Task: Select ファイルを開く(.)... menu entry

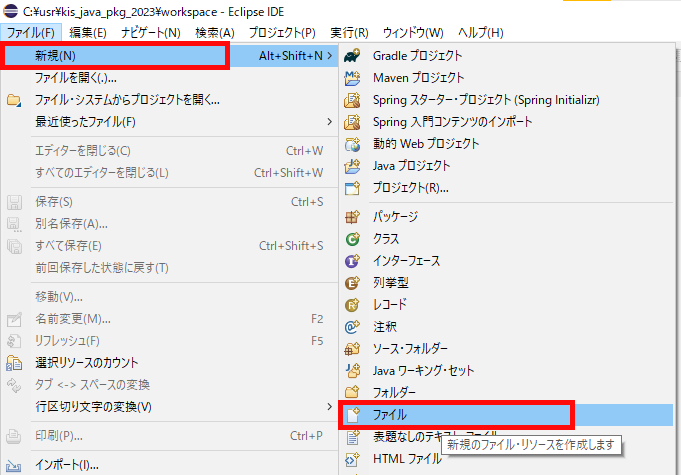Action: point(76,78)
